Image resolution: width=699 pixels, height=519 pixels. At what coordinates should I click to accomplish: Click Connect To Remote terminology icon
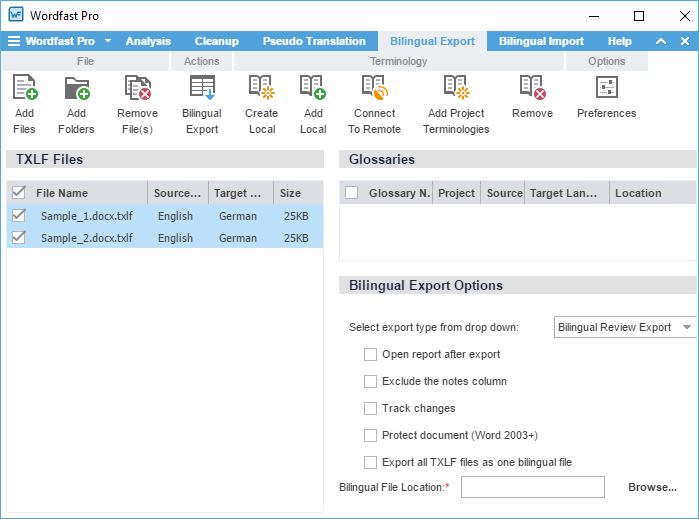tap(374, 89)
